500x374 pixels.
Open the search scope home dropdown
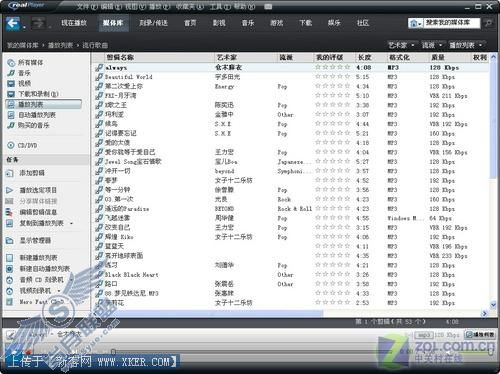pyautogui.click(x=416, y=23)
